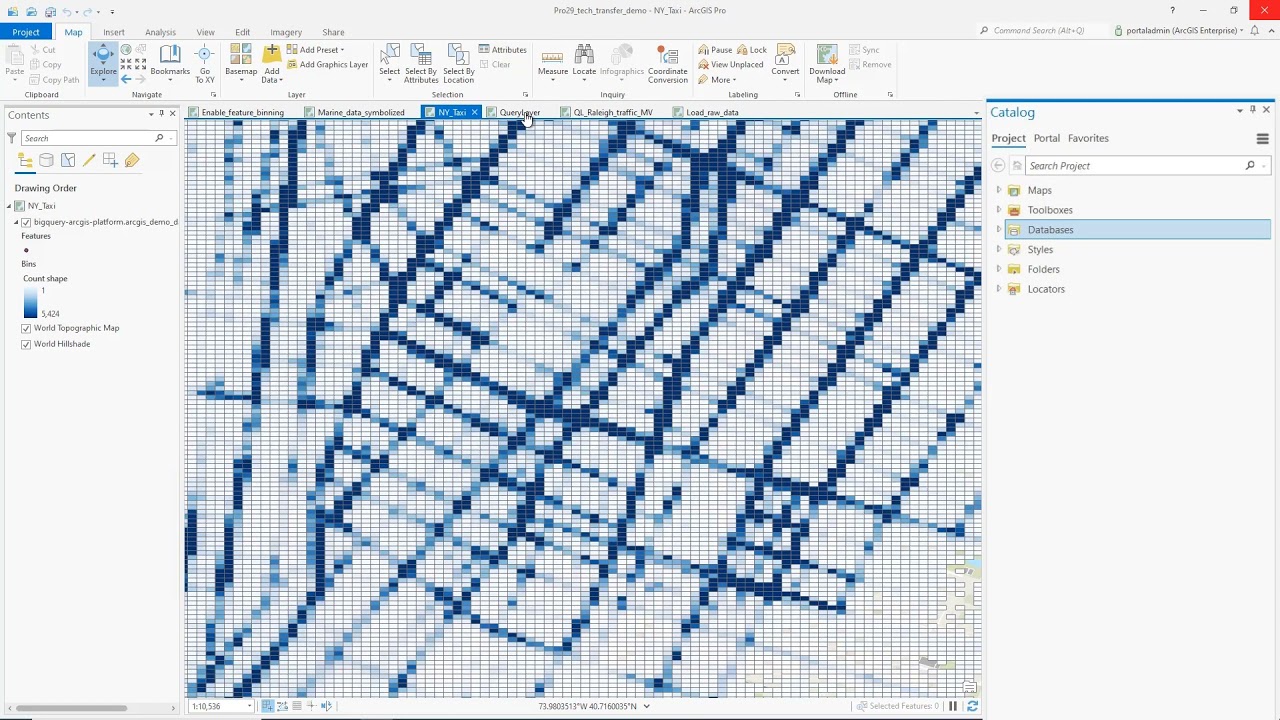The width and height of the screenshot is (1280, 720).
Task: Close the NY_Taxi map tab
Action: click(x=475, y=112)
